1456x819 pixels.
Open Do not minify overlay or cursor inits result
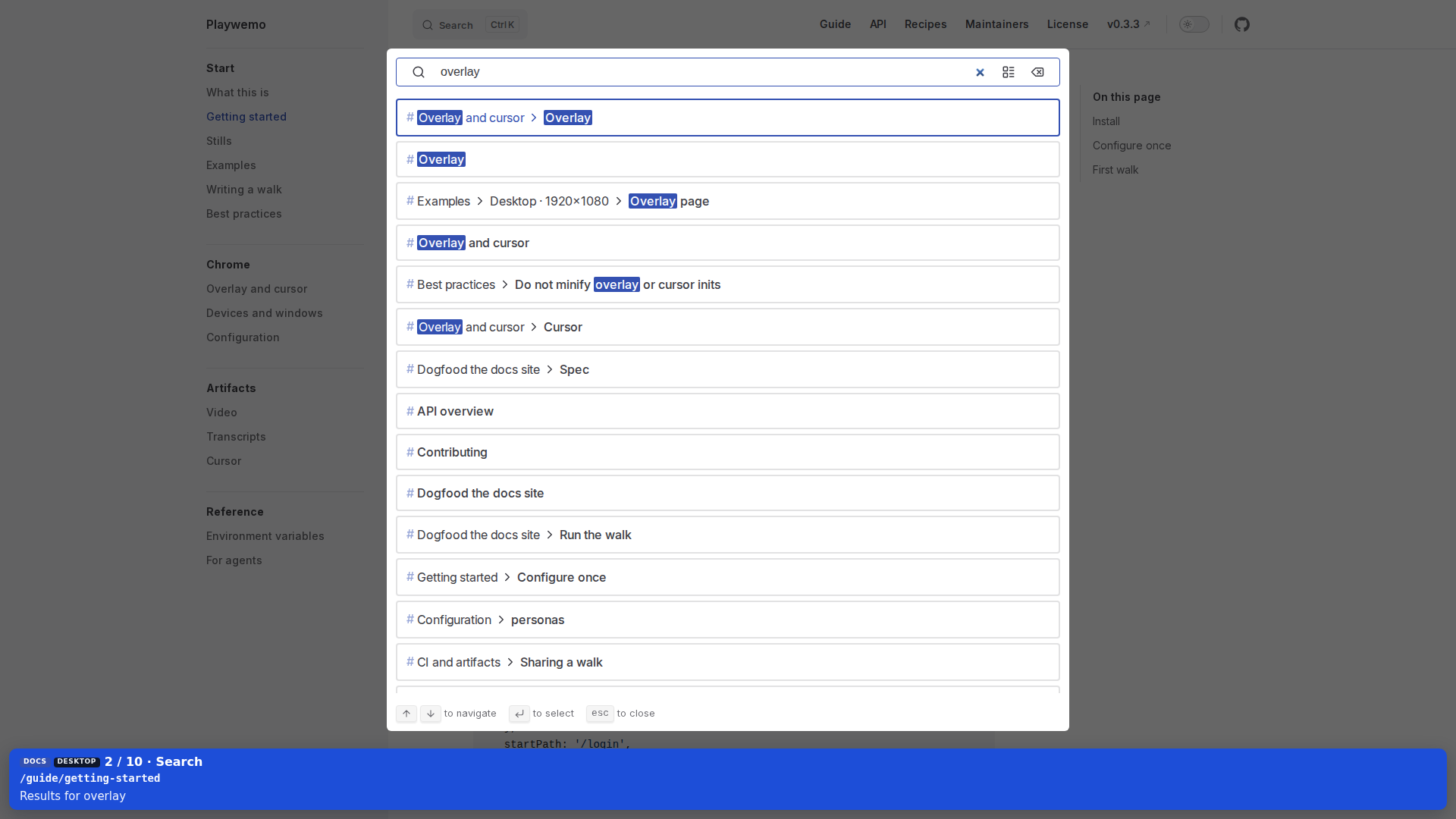728,284
